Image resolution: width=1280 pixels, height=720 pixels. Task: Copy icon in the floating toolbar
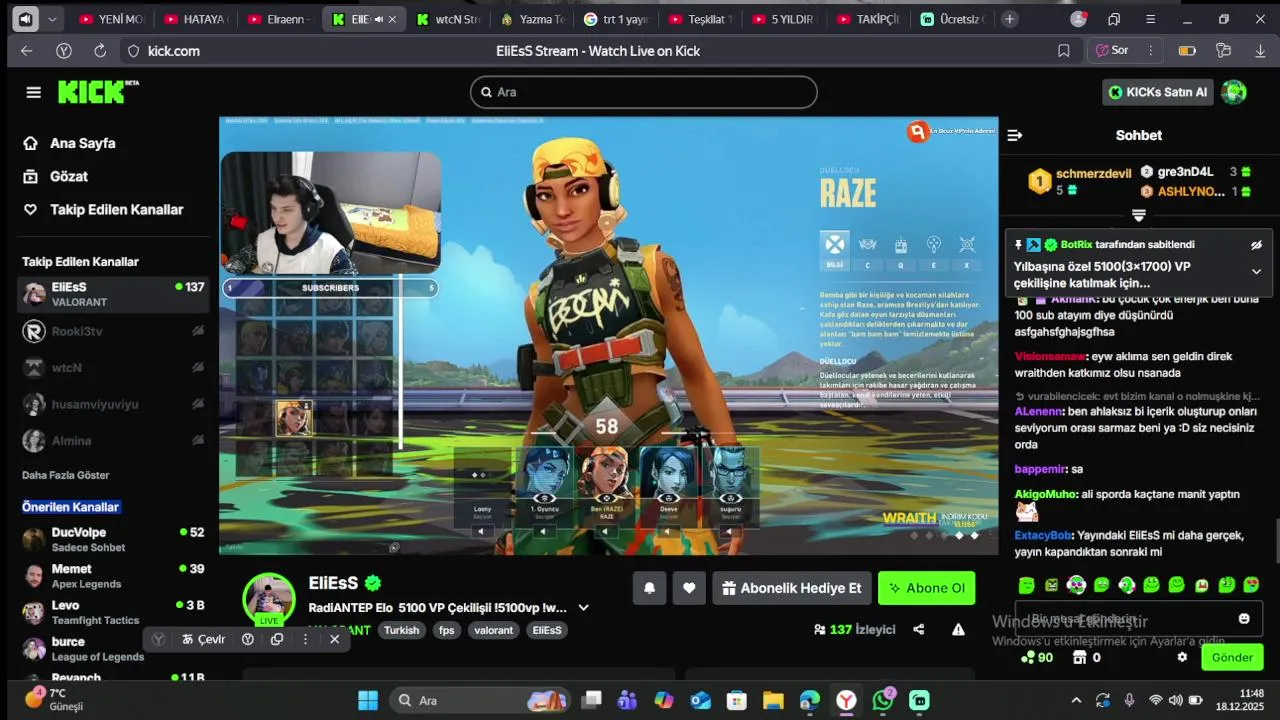pos(277,639)
